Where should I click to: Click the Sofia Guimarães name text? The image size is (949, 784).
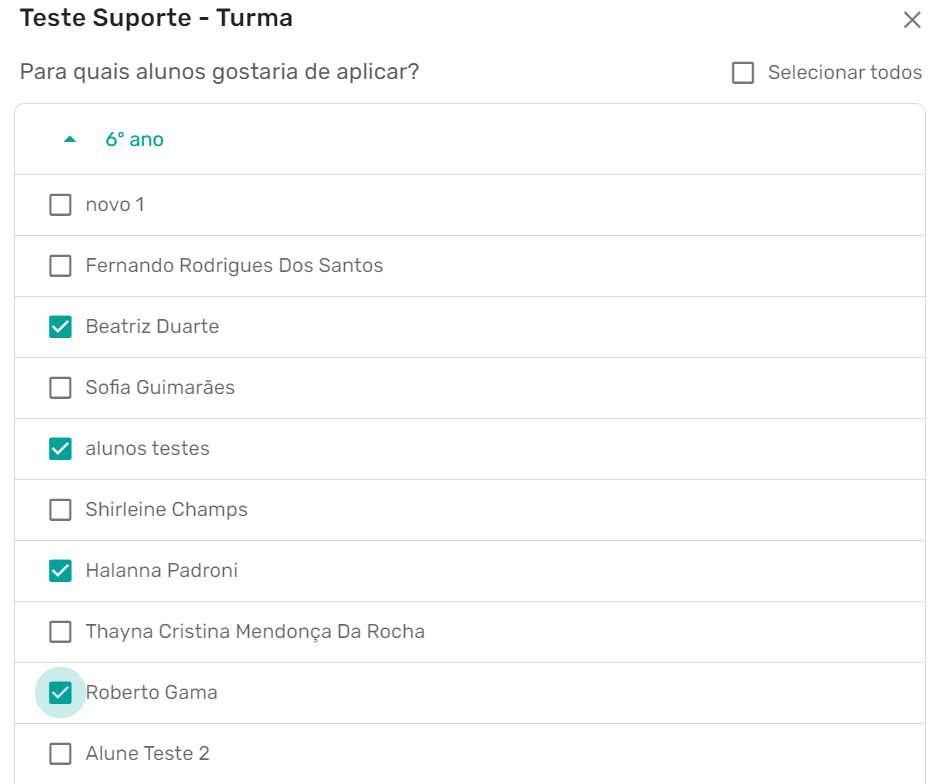(160, 388)
